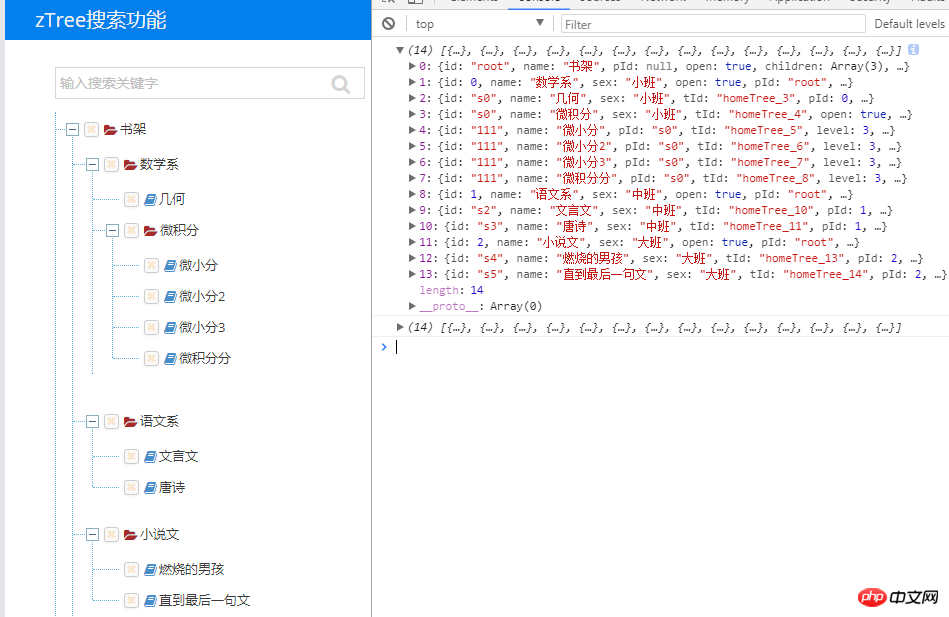Toggle checkbox for 燃烧的男孩
This screenshot has height=617, width=949.
click(x=131, y=569)
